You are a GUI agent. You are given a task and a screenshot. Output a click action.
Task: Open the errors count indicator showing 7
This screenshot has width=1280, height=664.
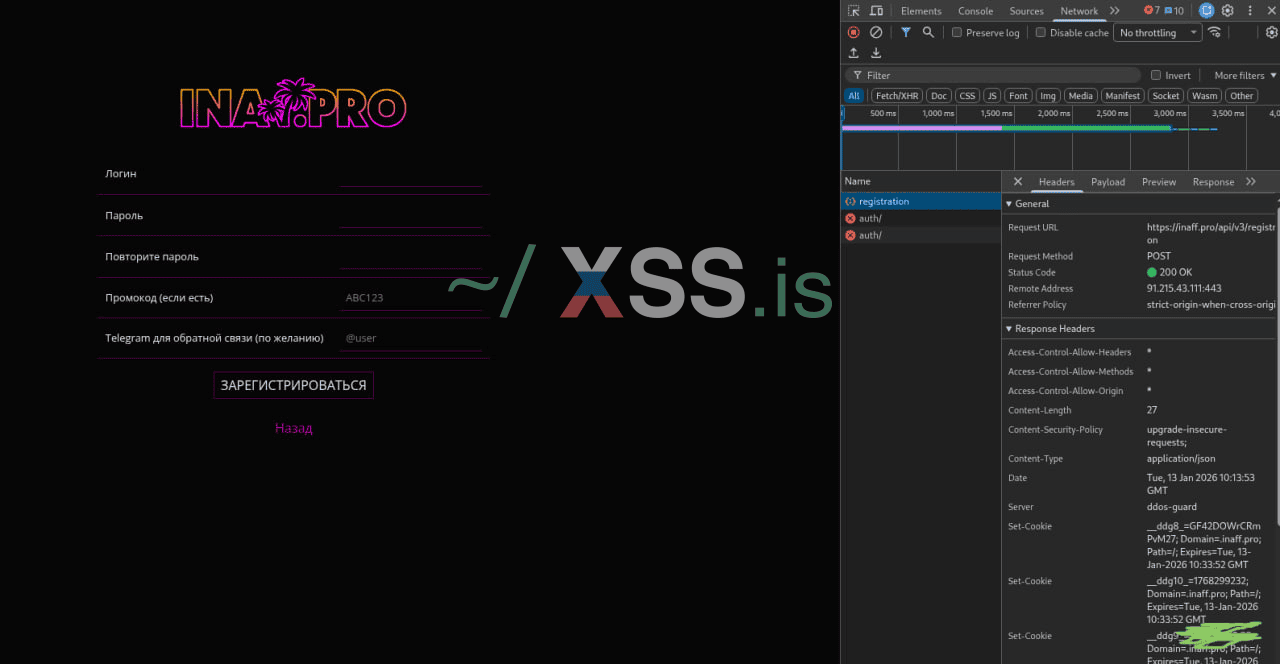1151,11
